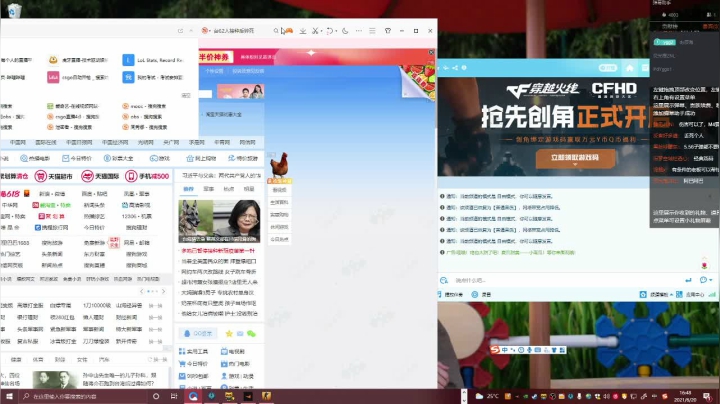Switch to the first highlighted news tab
The image size is (720, 404).
(x=188, y=189)
